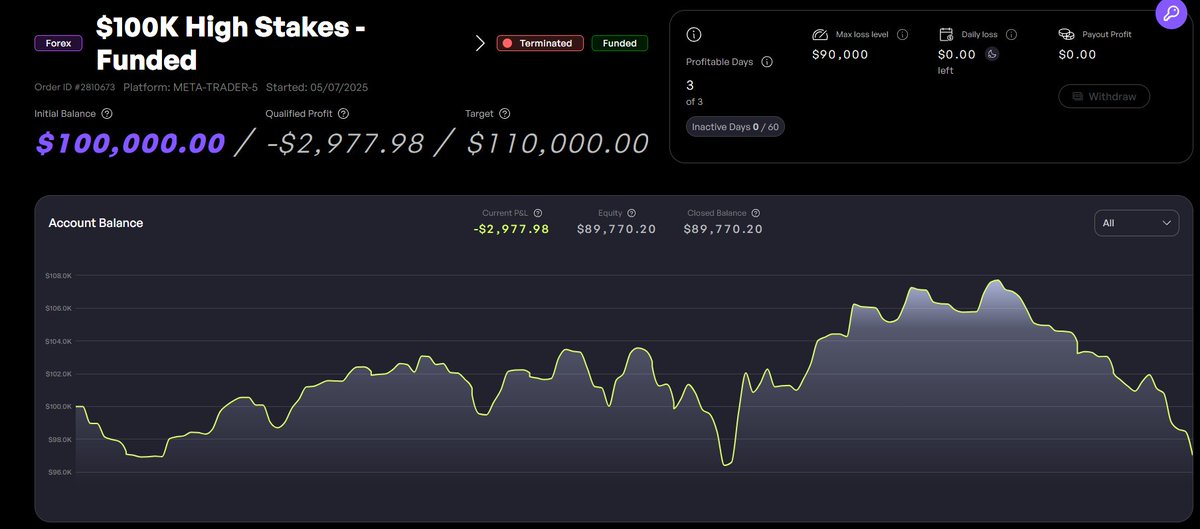Click the $96.0K axis label
Image resolution: width=1200 pixels, height=529 pixels.
[x=58, y=471]
